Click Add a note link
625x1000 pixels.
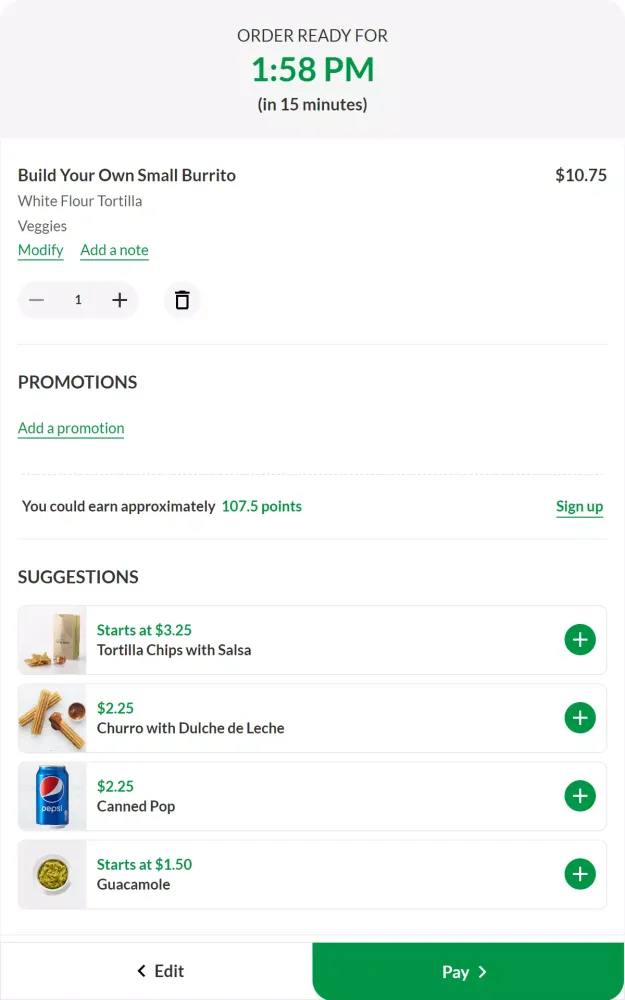pos(114,250)
